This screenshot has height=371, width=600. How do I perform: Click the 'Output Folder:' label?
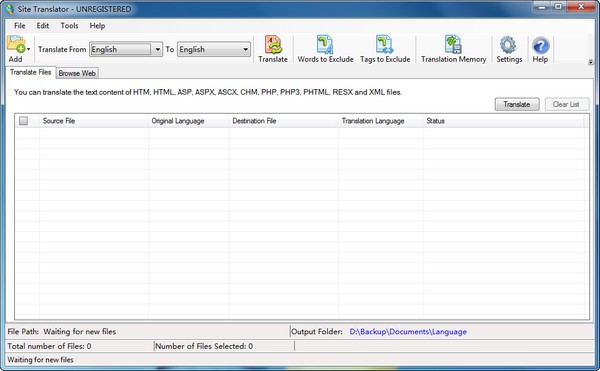[317, 332]
